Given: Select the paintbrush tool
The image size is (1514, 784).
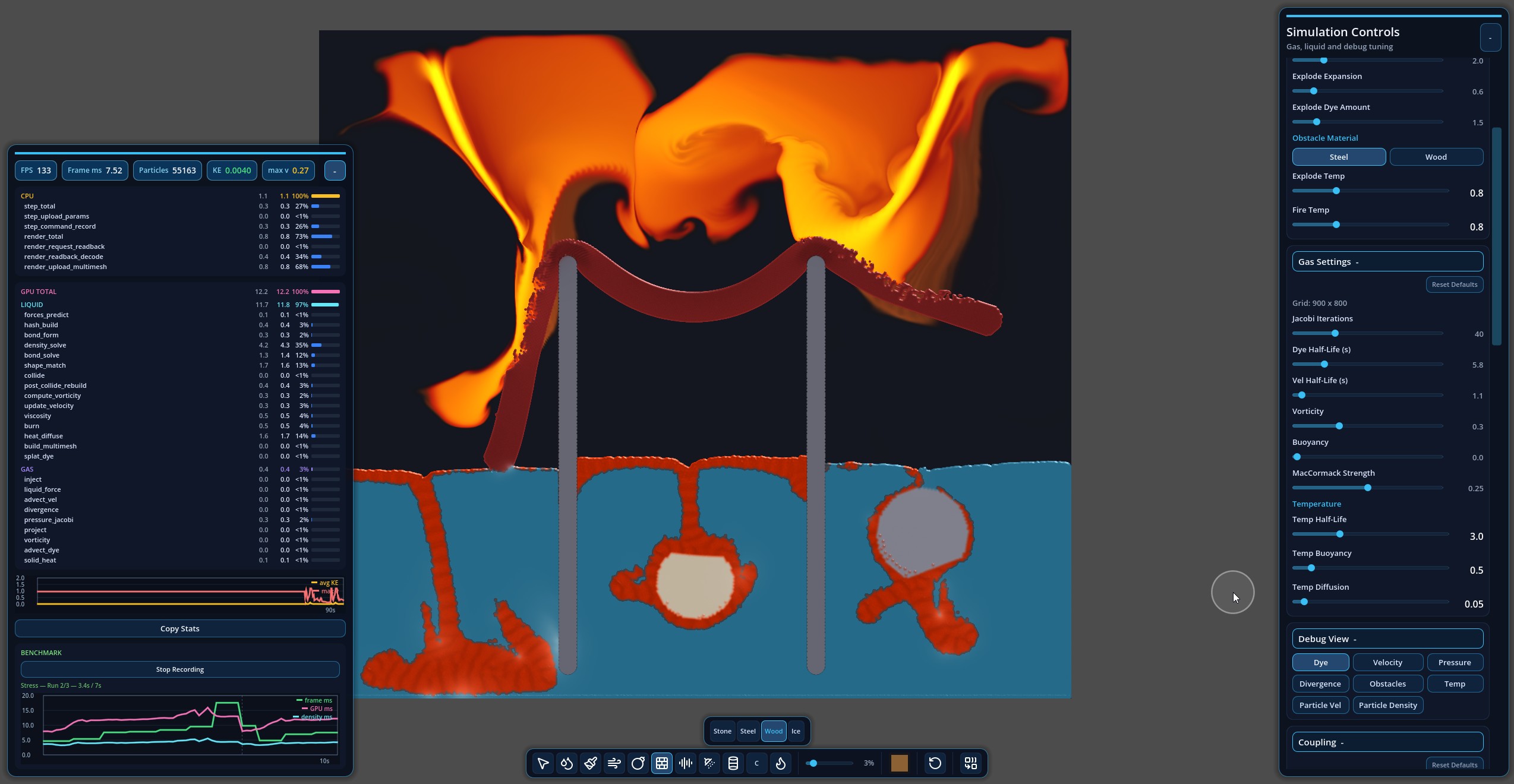Looking at the screenshot, I should pyautogui.click(x=590, y=763).
